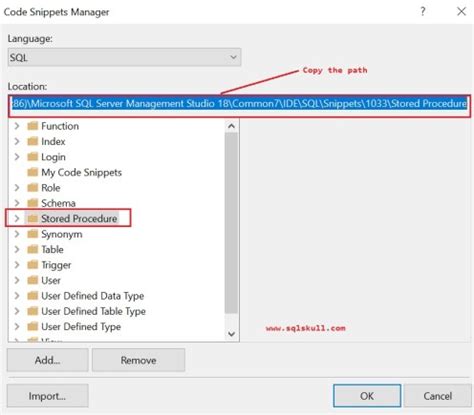Click the folder list scroll up arrow
Screen dimensions: 474x415
click(231, 126)
